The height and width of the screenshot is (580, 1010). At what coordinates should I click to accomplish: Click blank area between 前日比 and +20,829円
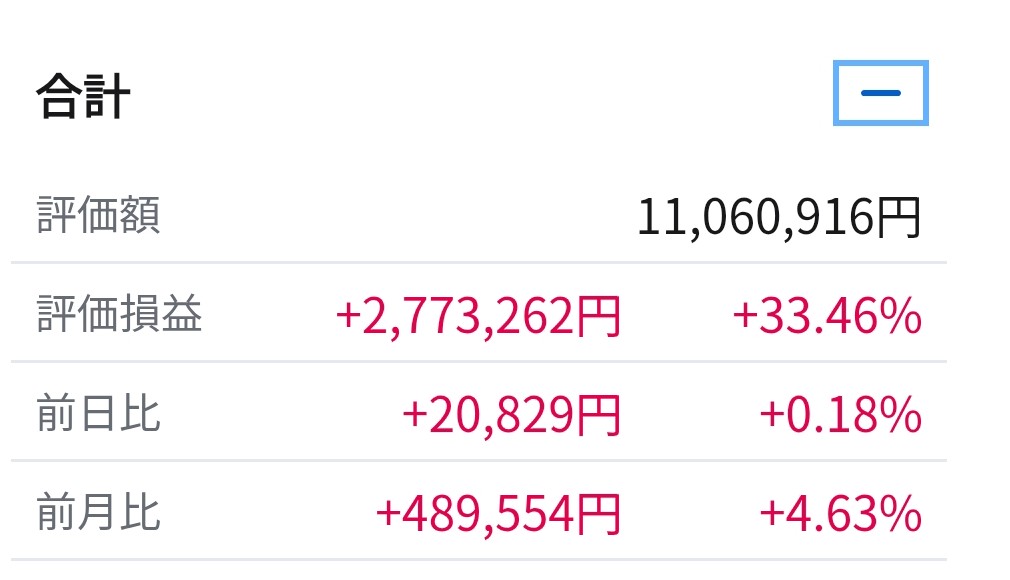click(280, 414)
